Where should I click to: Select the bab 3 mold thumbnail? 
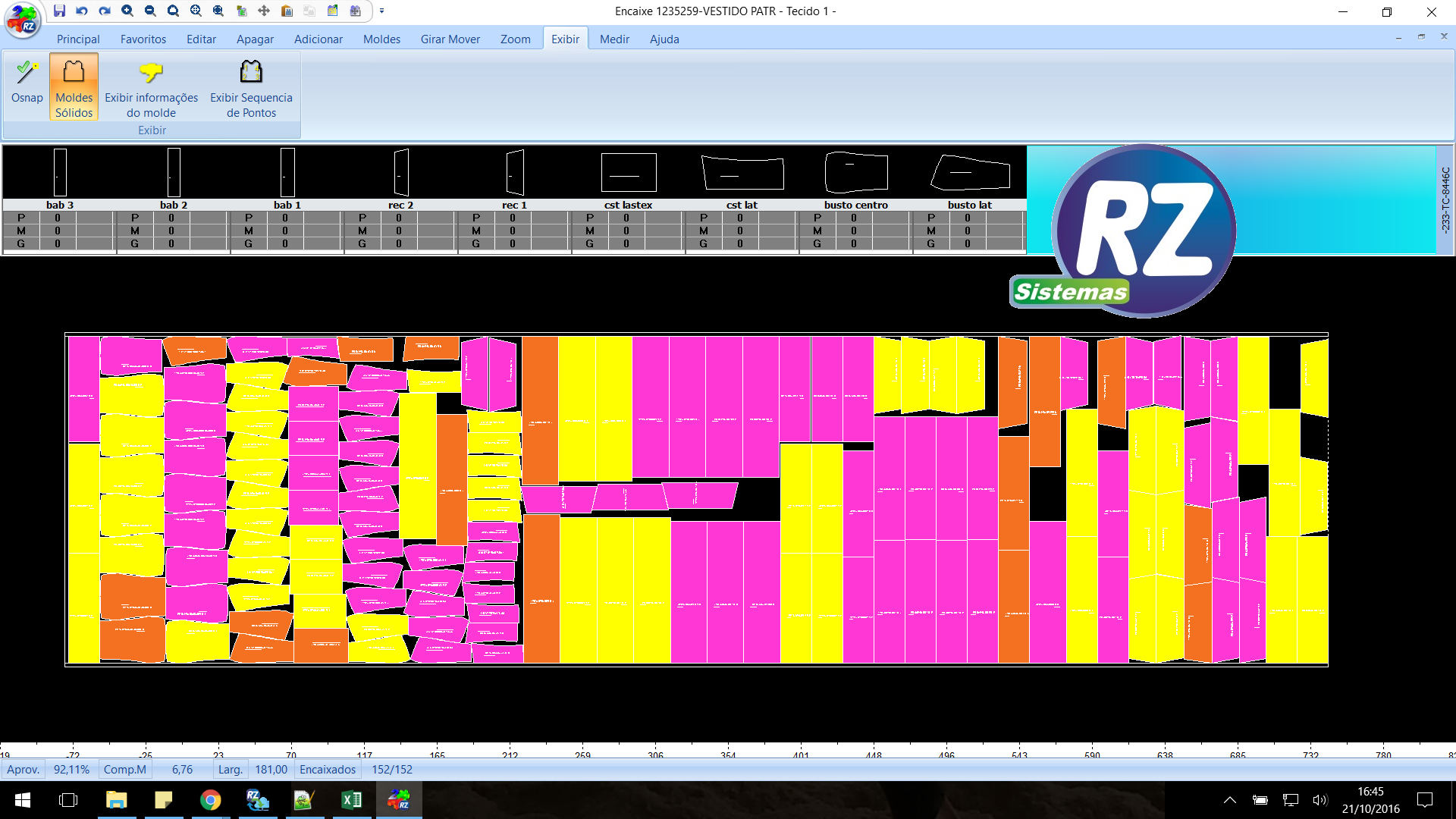(x=60, y=172)
